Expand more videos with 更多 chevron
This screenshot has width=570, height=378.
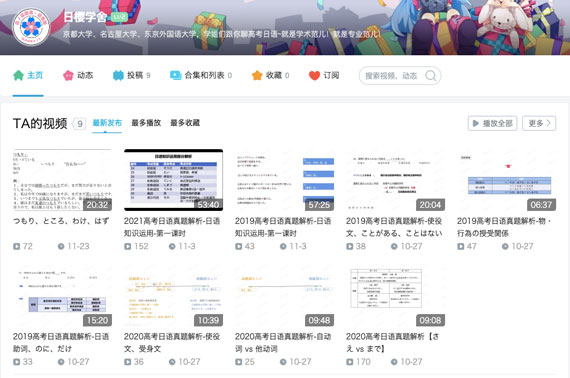coord(539,123)
